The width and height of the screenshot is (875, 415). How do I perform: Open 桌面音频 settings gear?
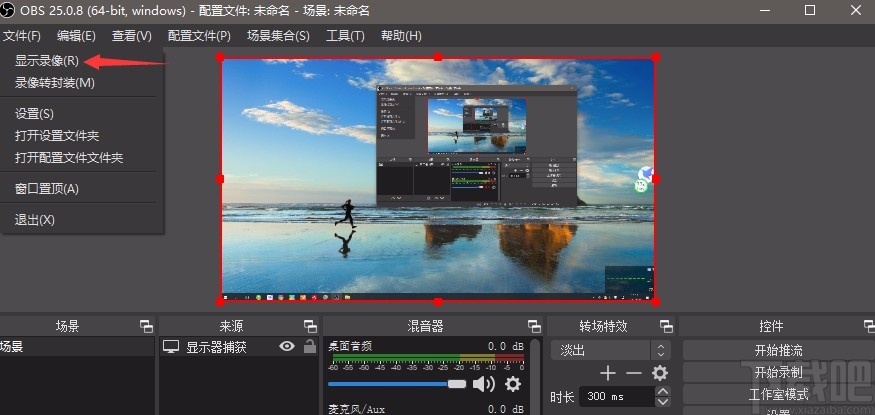(x=513, y=384)
